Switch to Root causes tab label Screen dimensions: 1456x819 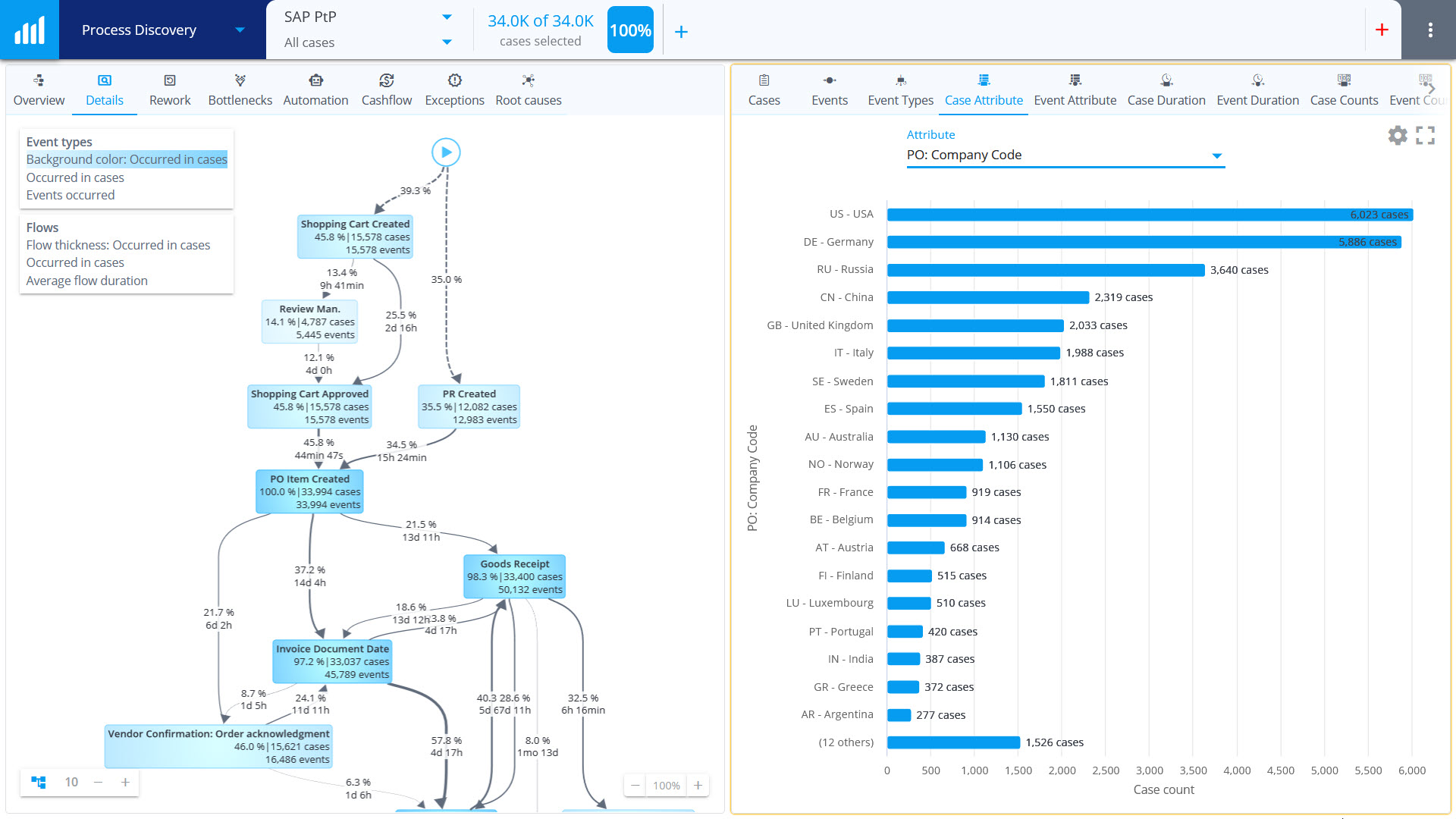pos(529,100)
